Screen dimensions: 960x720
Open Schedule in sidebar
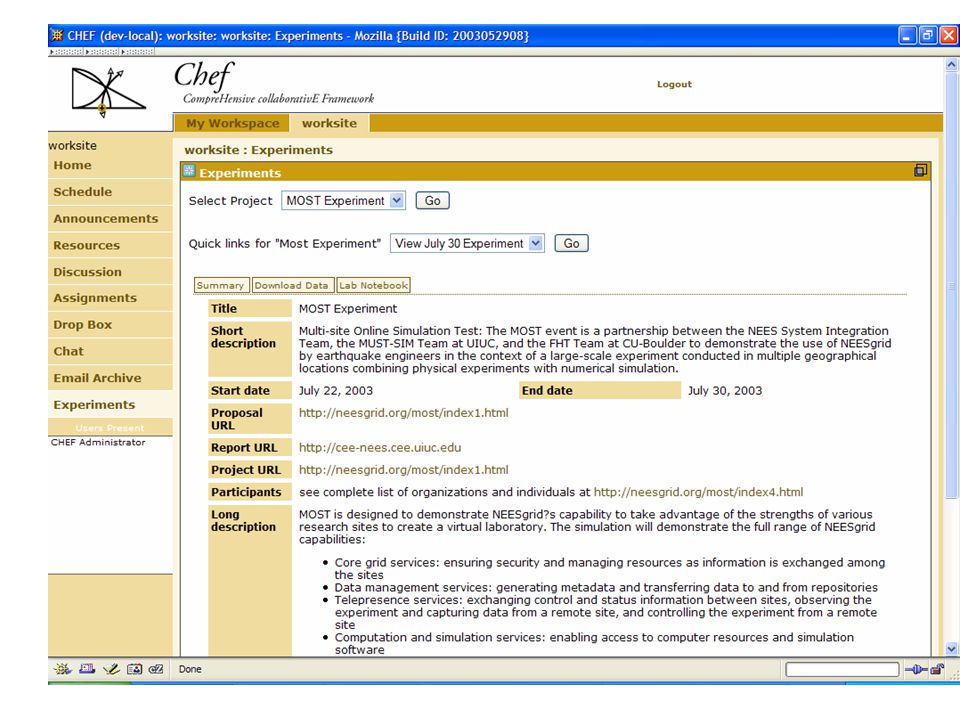coord(83,192)
